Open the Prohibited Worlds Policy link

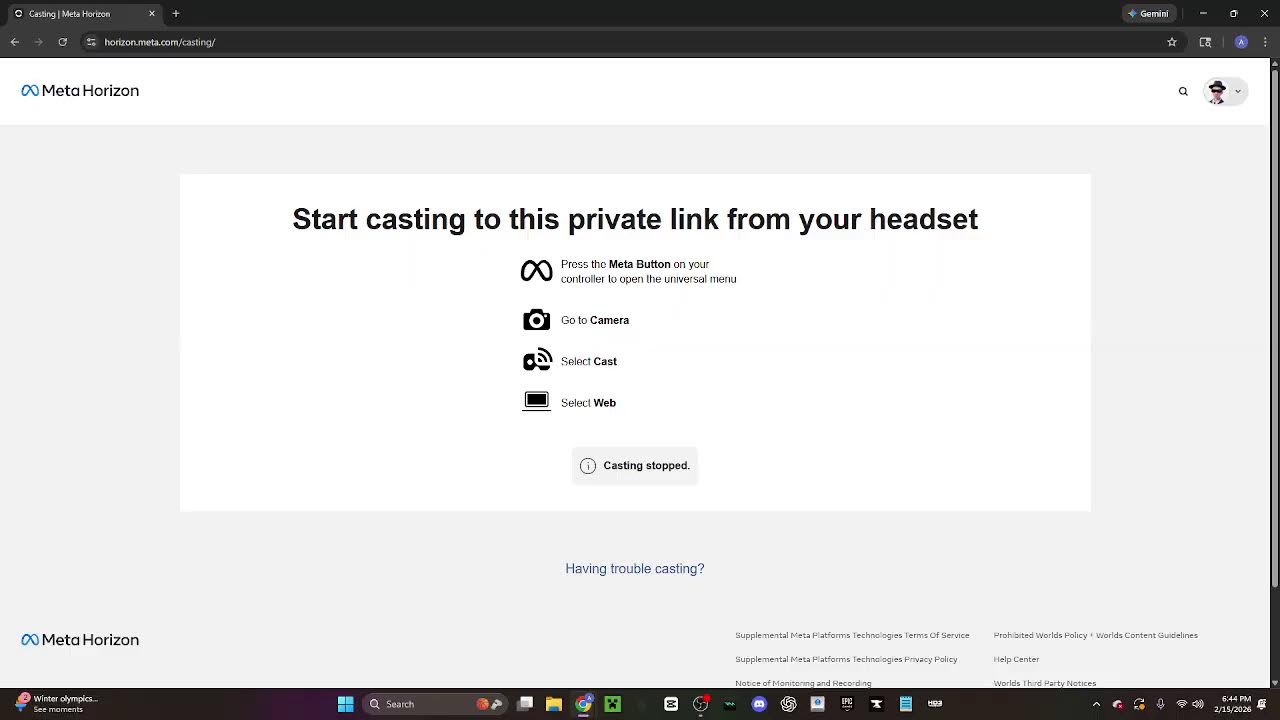click(1040, 635)
